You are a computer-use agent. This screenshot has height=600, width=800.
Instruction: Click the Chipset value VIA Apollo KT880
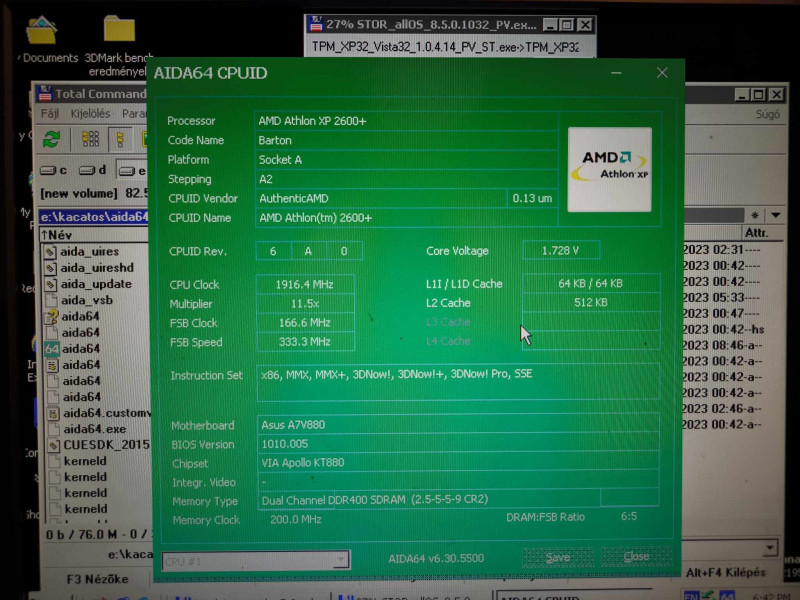coord(458,463)
